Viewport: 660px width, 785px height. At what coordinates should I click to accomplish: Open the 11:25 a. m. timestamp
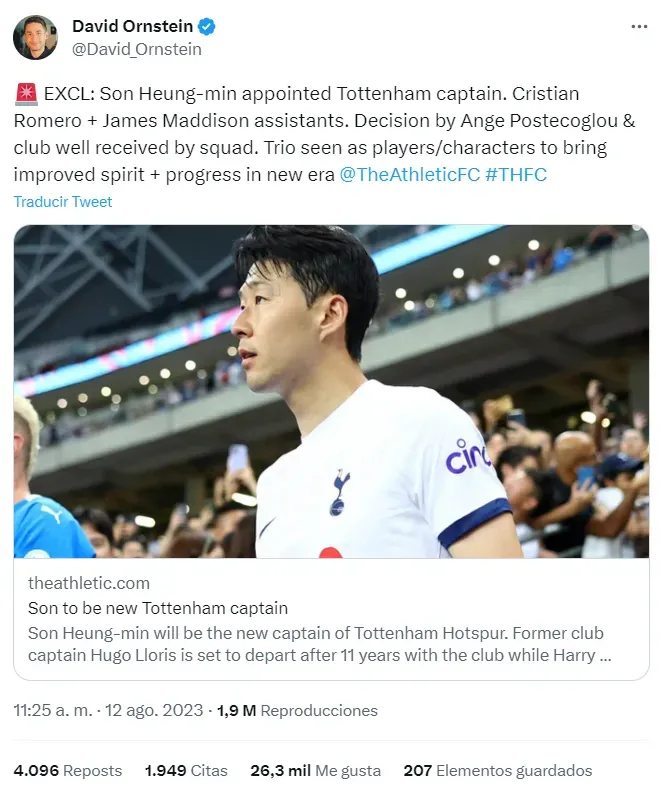point(53,710)
